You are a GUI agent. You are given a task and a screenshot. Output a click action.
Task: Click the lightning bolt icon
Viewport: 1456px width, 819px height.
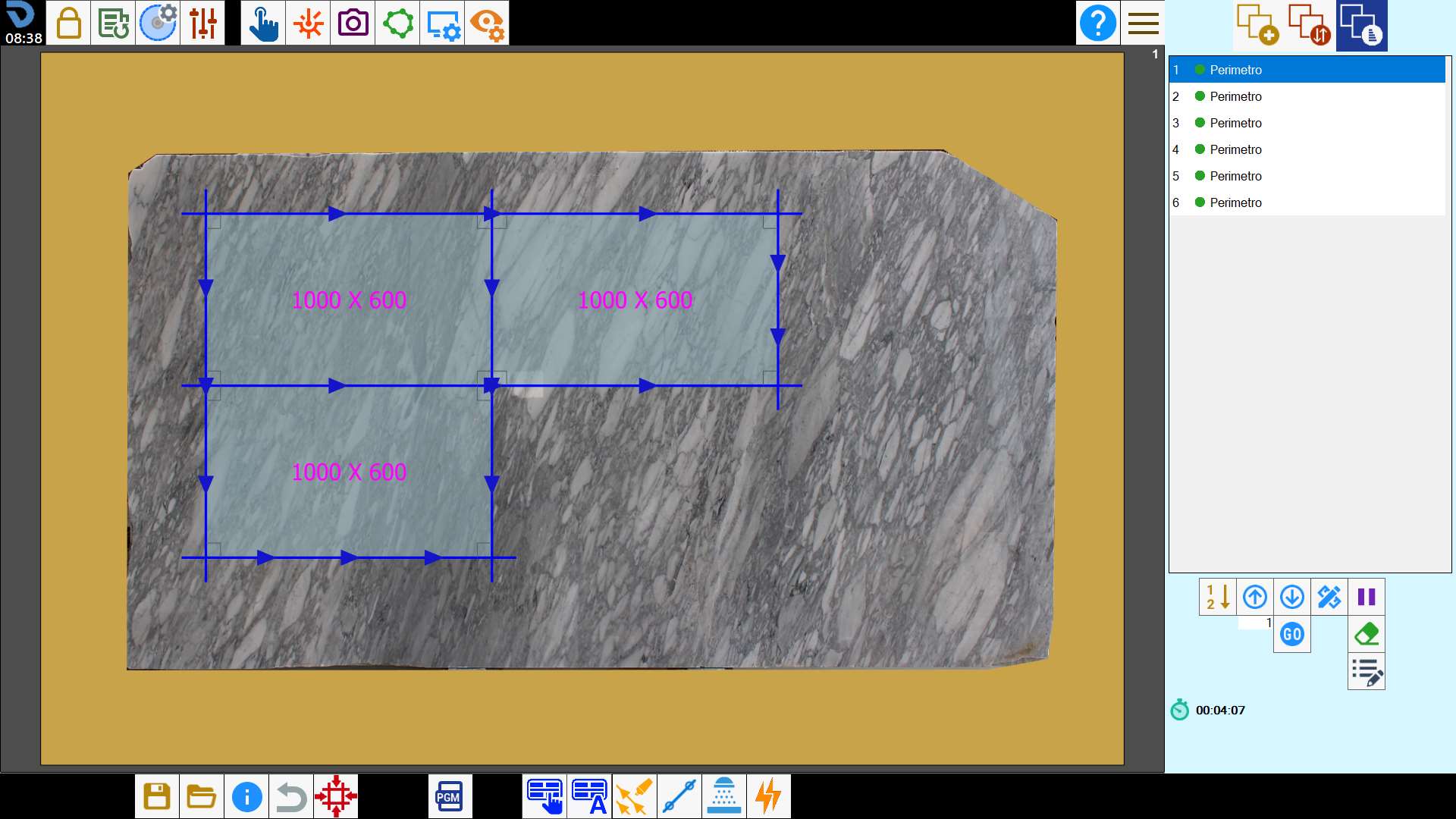[769, 796]
